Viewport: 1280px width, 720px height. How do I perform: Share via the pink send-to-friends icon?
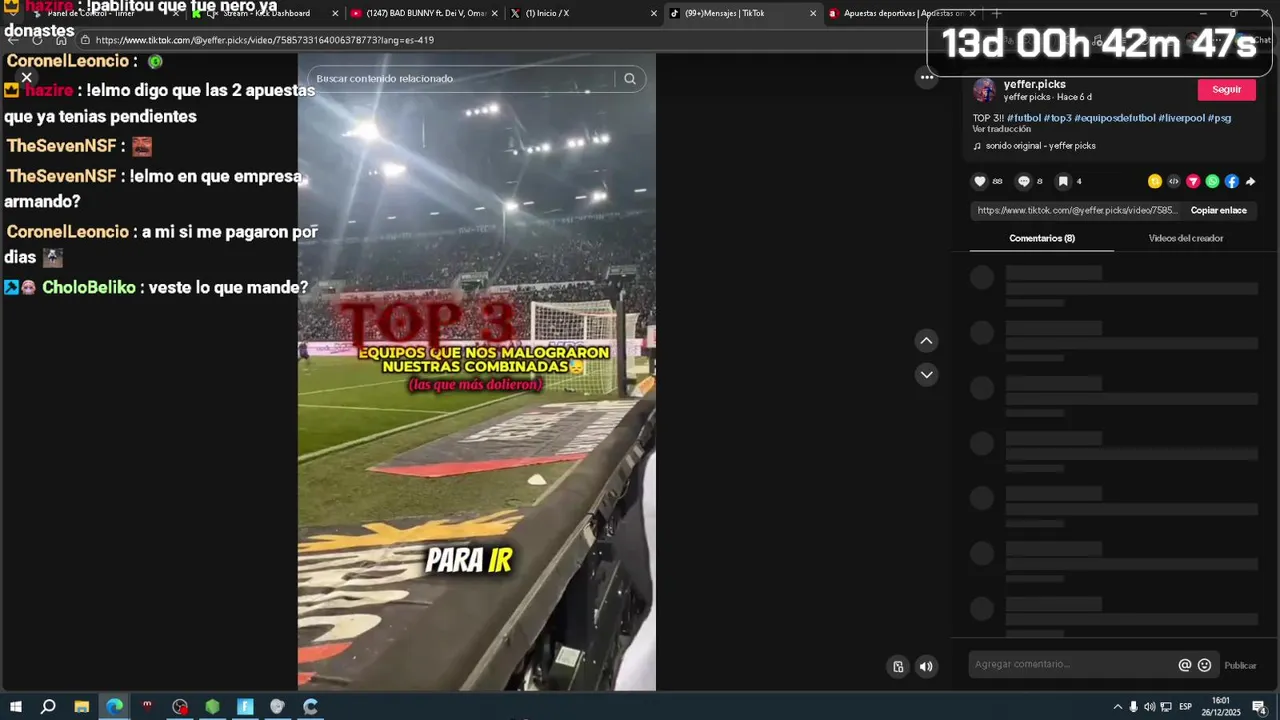coord(1193,181)
